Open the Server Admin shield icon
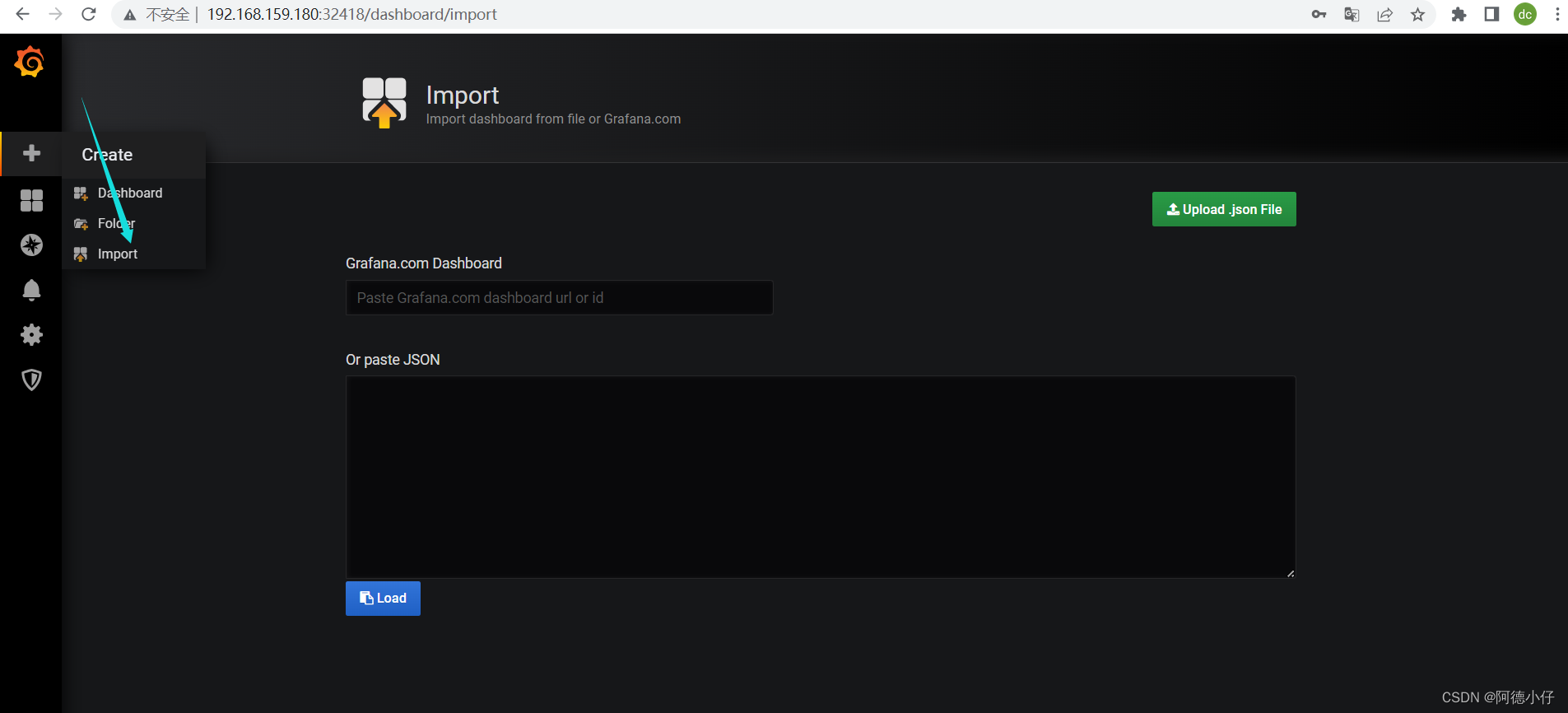 tap(31, 380)
